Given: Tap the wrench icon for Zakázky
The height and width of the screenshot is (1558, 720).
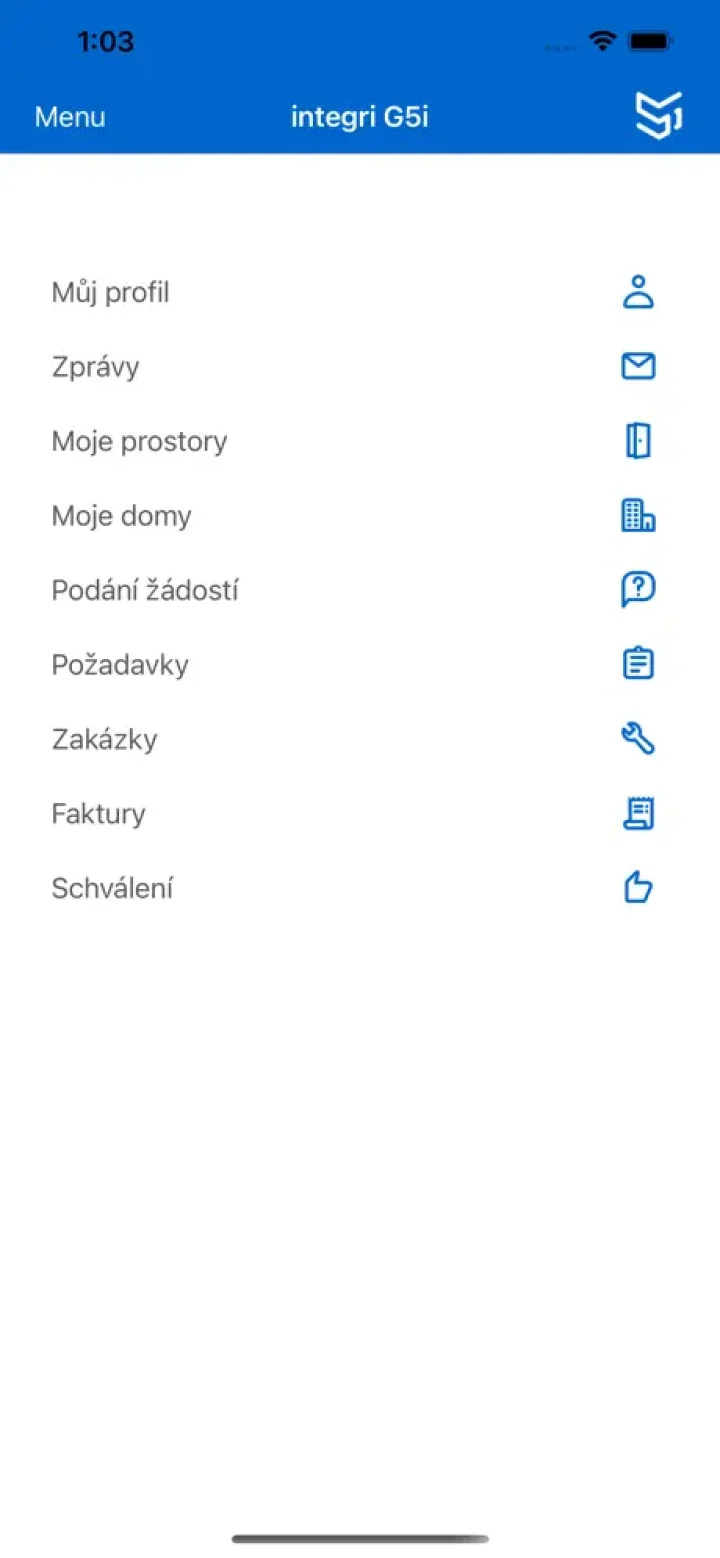Looking at the screenshot, I should click(x=638, y=739).
